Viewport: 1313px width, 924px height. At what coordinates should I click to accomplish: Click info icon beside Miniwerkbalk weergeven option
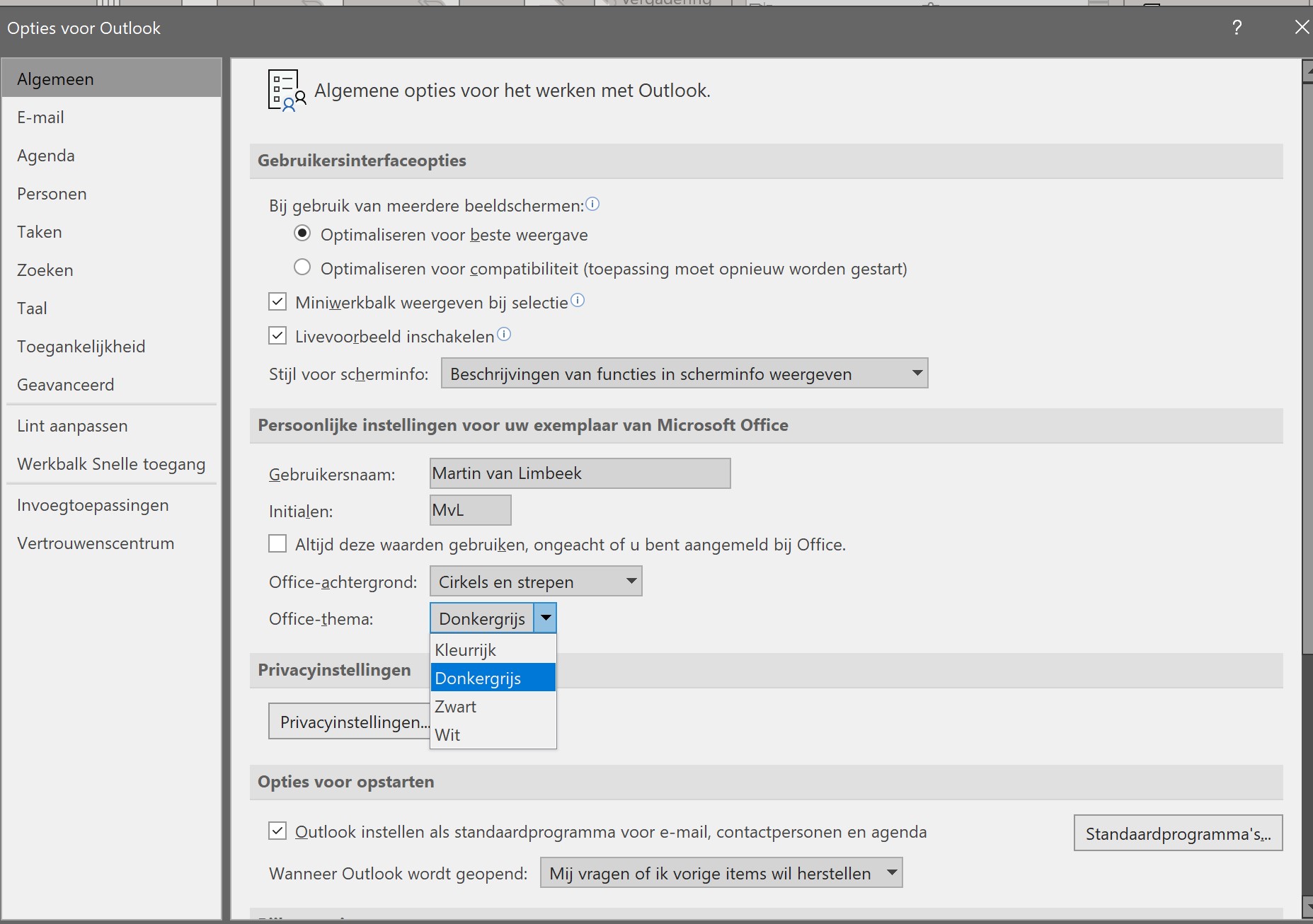pyautogui.click(x=578, y=301)
